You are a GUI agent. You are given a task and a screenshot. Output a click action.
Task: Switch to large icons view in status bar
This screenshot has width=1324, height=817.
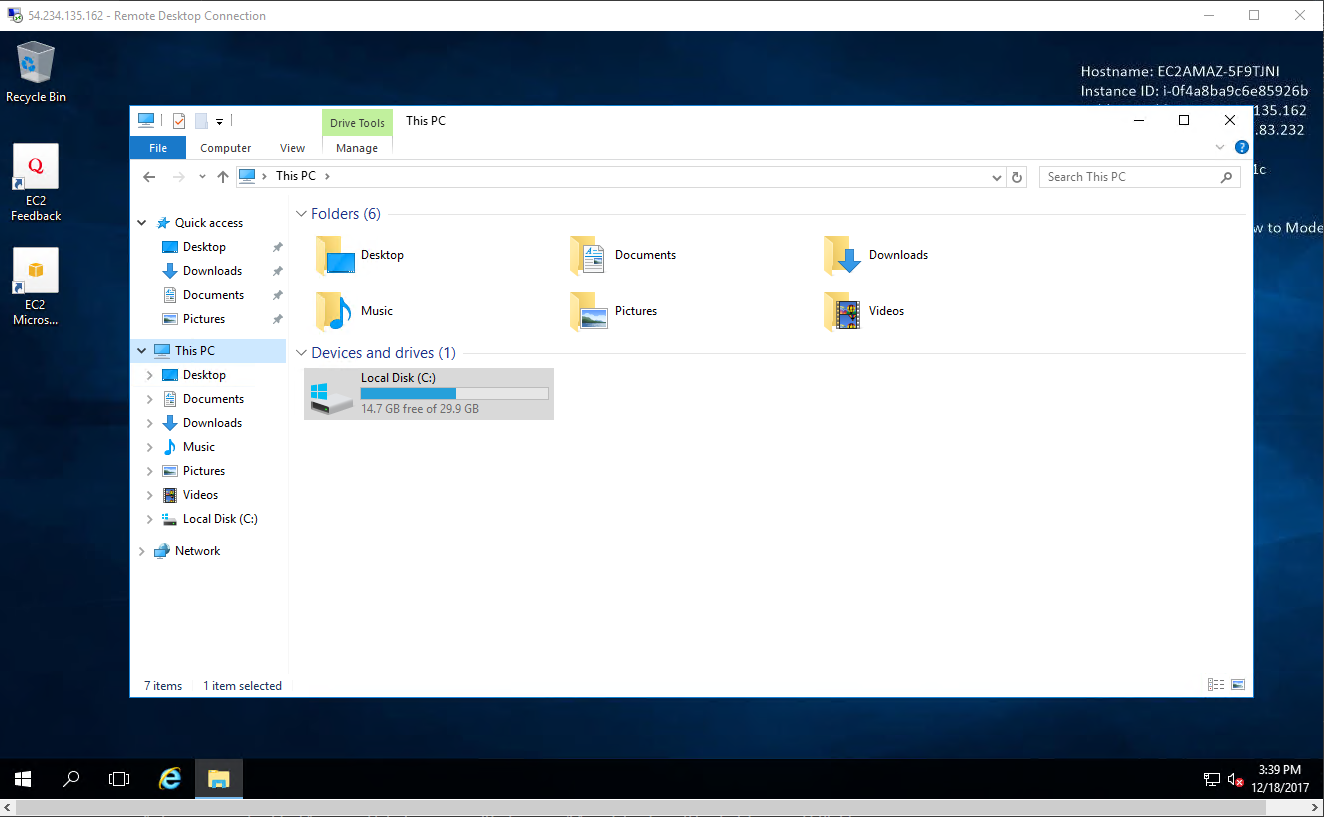coord(1238,685)
